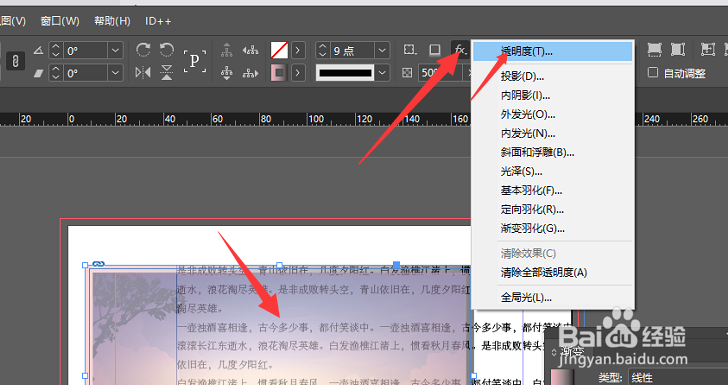The height and width of the screenshot is (385, 728).
Task: Click the select next object icon
Action: (250, 73)
